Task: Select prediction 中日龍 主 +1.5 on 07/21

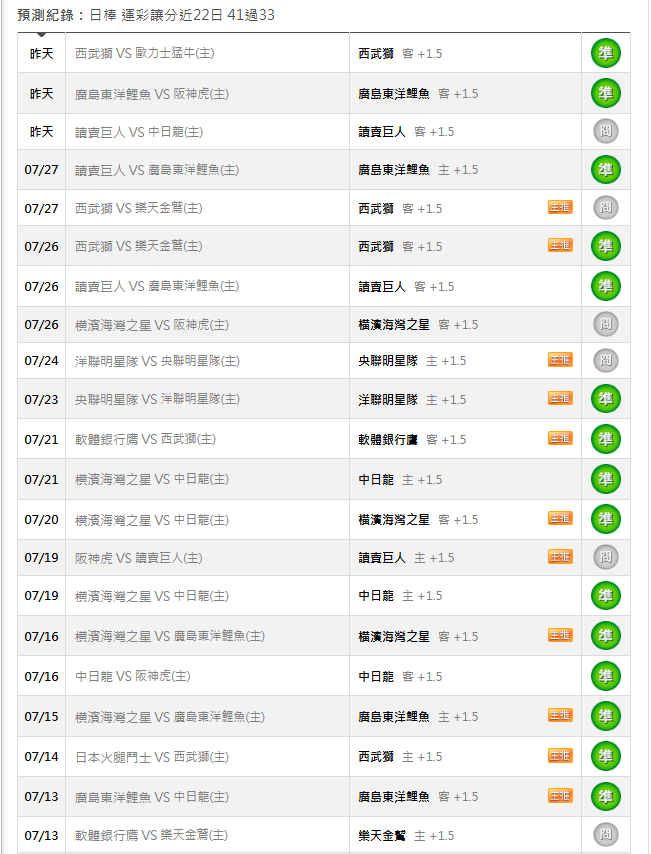Action: point(400,479)
